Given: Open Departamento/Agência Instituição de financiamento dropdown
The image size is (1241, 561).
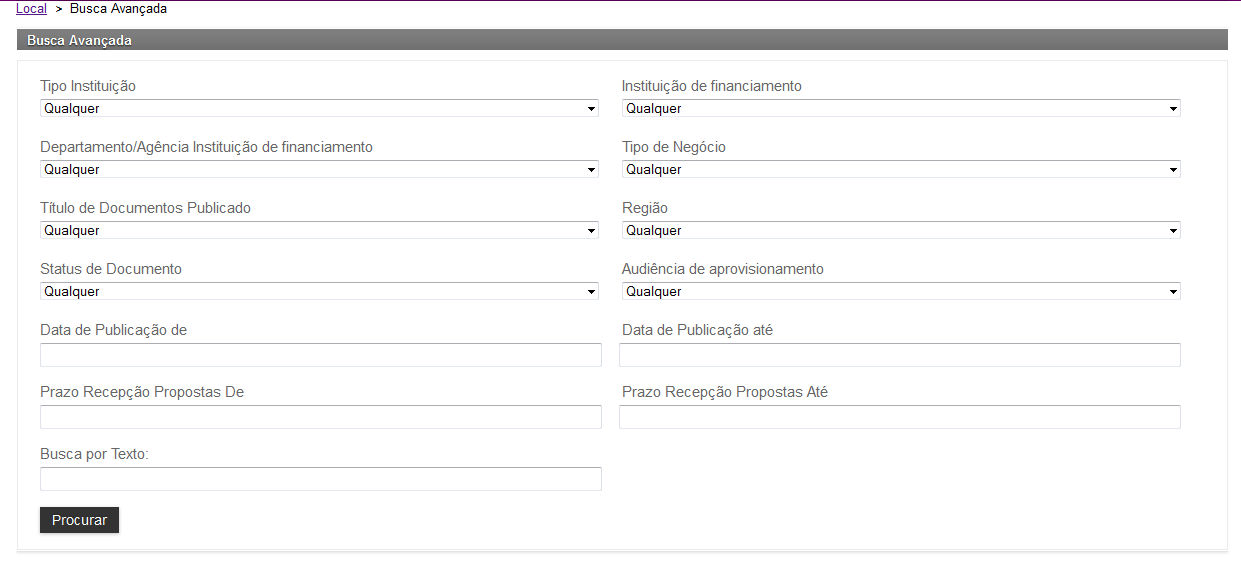Looking at the screenshot, I should click(319, 169).
